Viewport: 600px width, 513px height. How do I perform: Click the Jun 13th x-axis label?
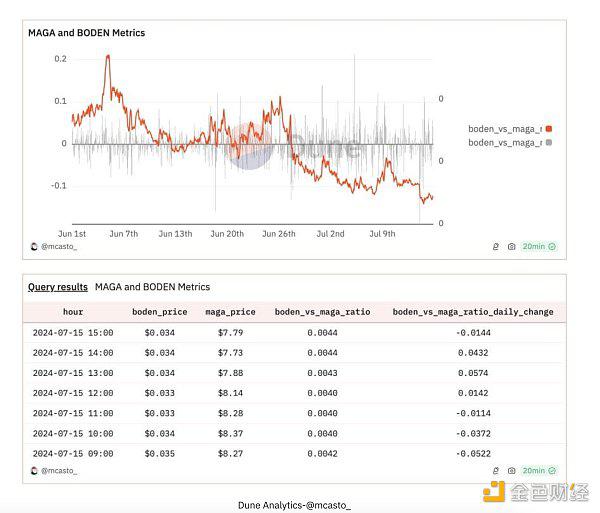(x=175, y=234)
